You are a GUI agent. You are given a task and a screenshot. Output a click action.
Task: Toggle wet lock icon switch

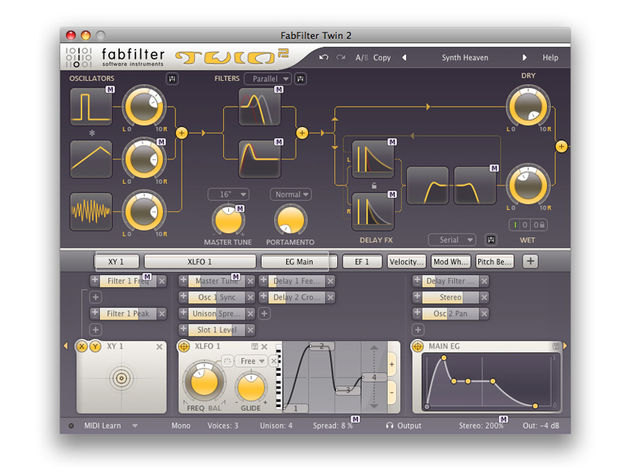[538, 225]
